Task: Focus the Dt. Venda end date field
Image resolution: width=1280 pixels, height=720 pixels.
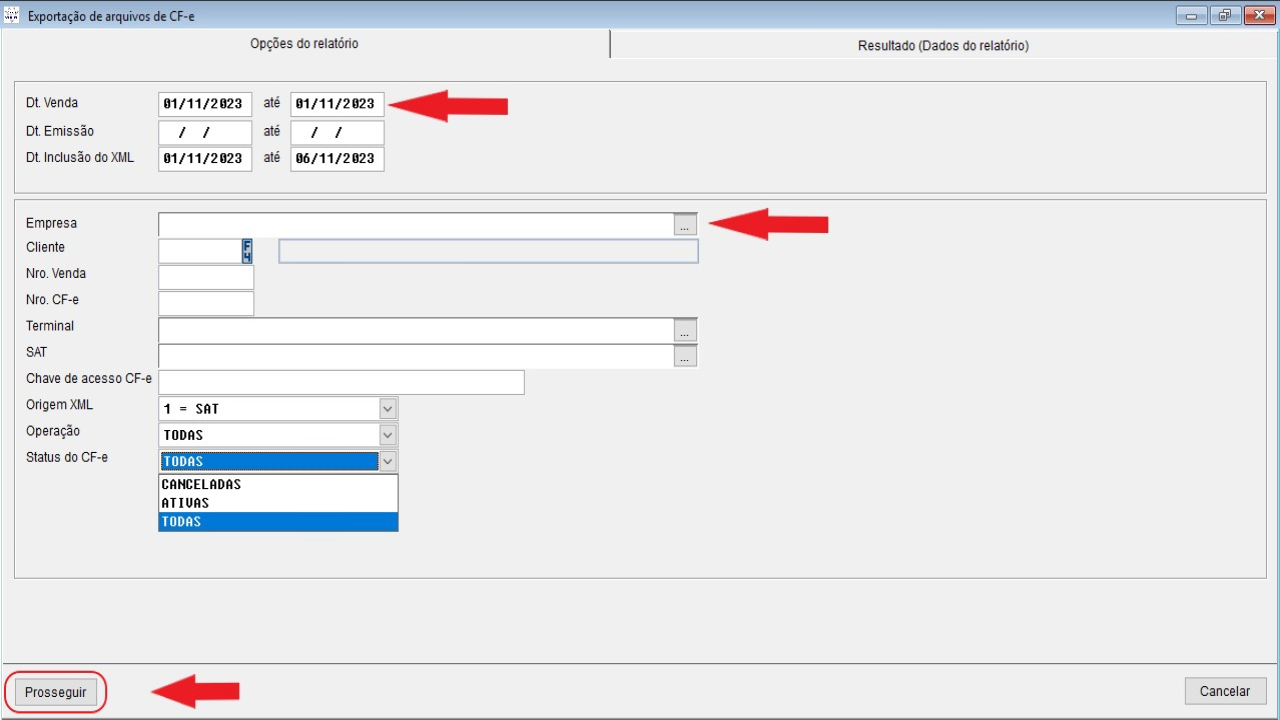Action: coord(337,104)
